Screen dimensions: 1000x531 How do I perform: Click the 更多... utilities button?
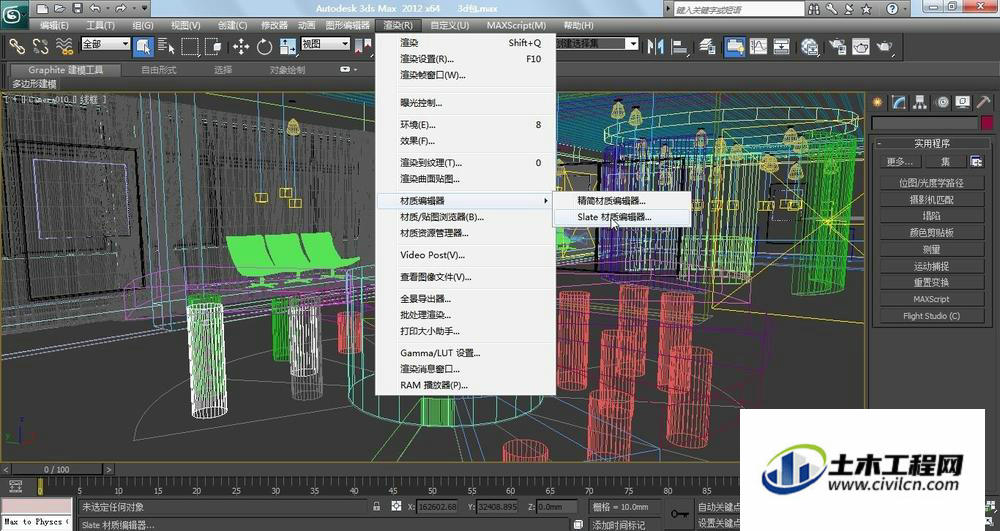click(900, 162)
